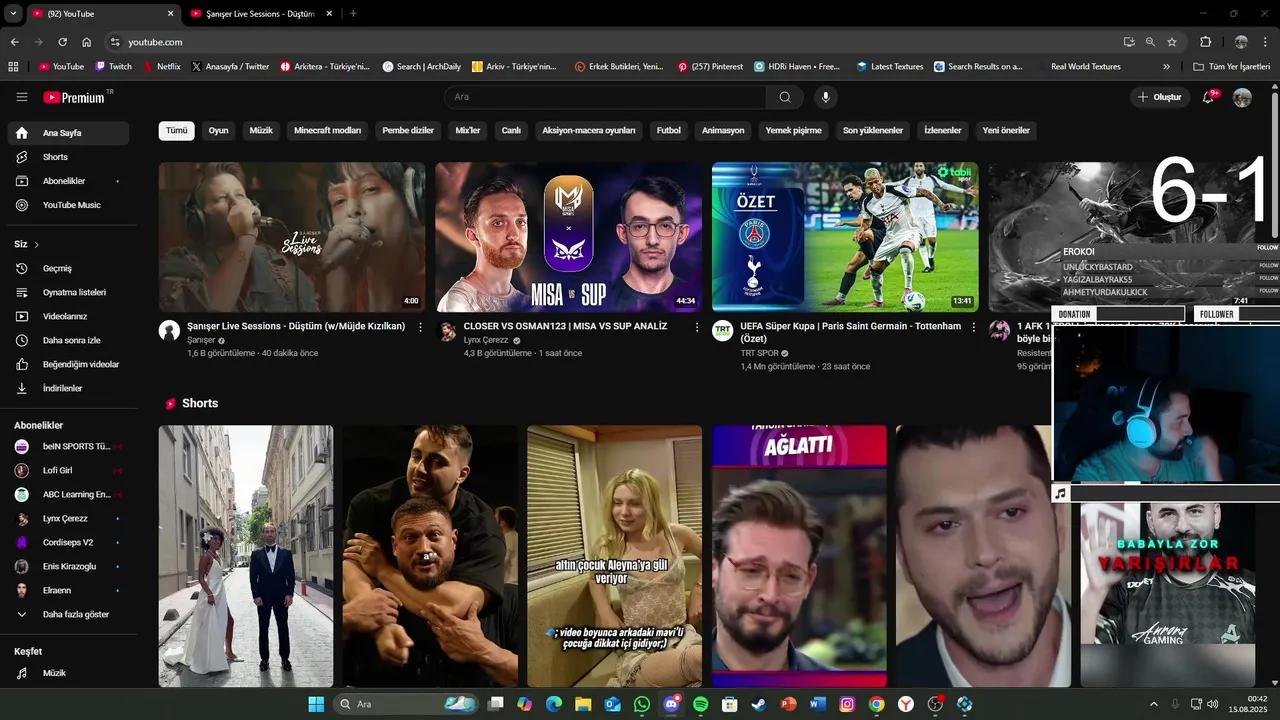Open Discord from the taskbar

[671, 704]
